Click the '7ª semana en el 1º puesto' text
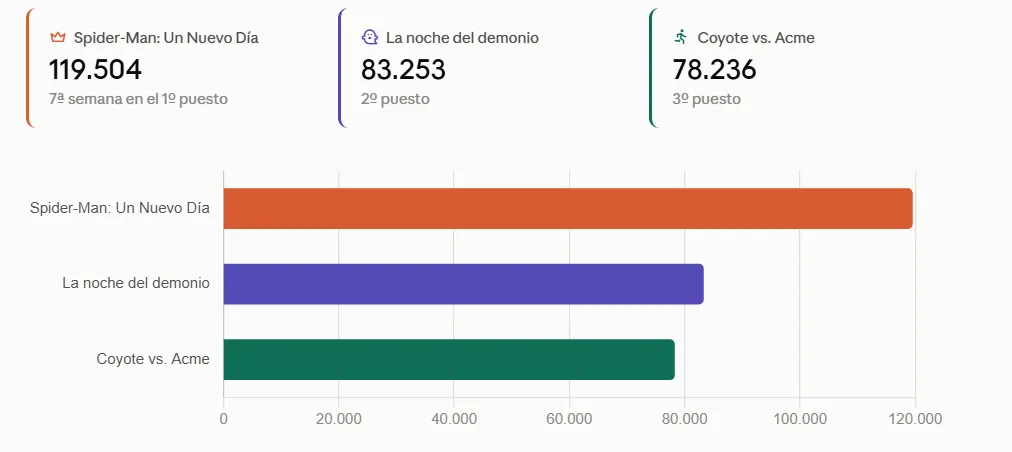The image size is (1012, 452). (138, 99)
